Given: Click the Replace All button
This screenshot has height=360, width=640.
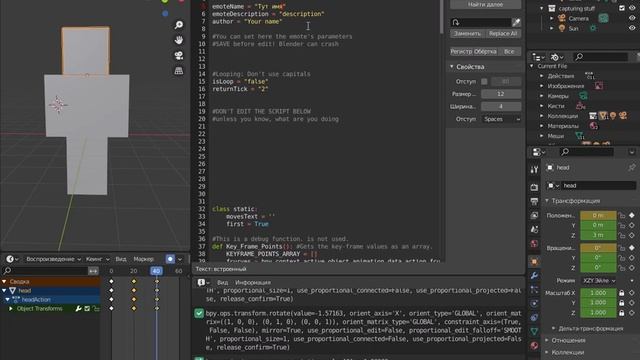Looking at the screenshot, I should click(503, 33).
